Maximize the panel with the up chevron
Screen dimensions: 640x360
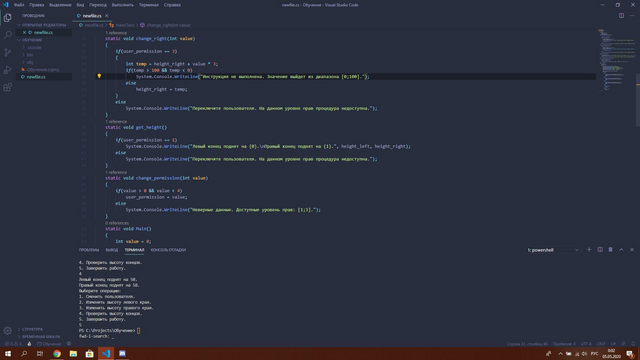(621, 249)
